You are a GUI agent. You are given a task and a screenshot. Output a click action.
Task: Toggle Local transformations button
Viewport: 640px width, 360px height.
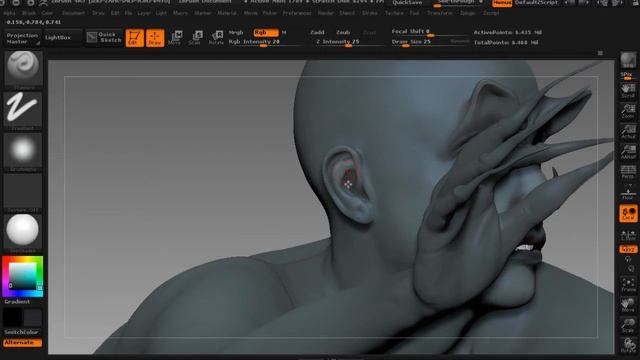click(628, 214)
